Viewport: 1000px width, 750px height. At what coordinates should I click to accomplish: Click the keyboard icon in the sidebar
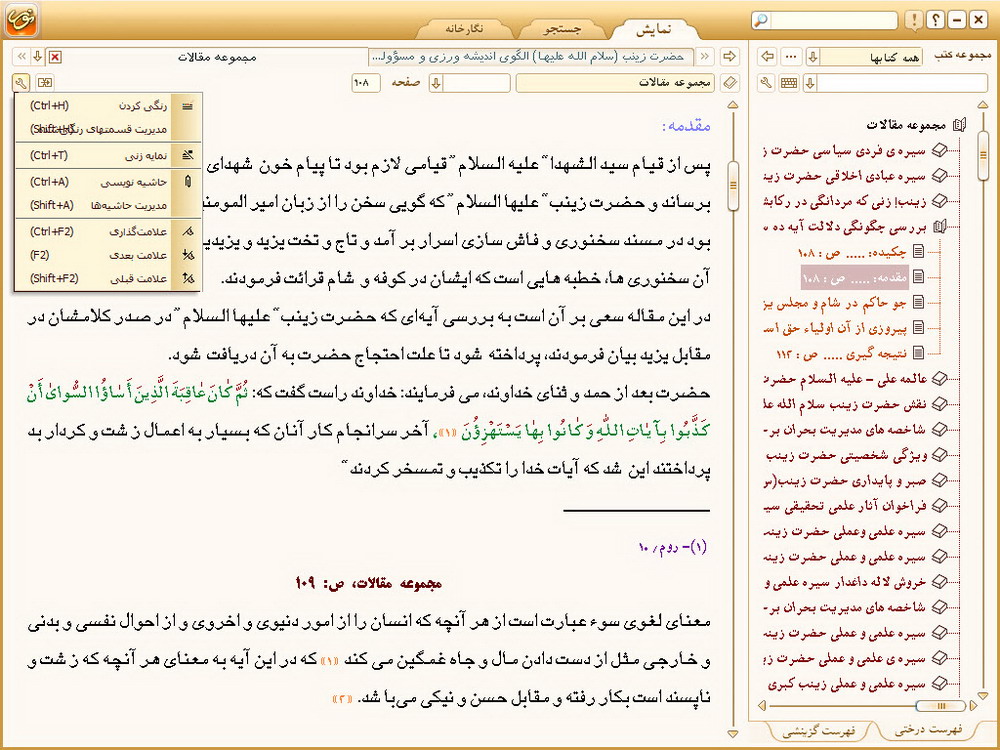click(x=789, y=82)
